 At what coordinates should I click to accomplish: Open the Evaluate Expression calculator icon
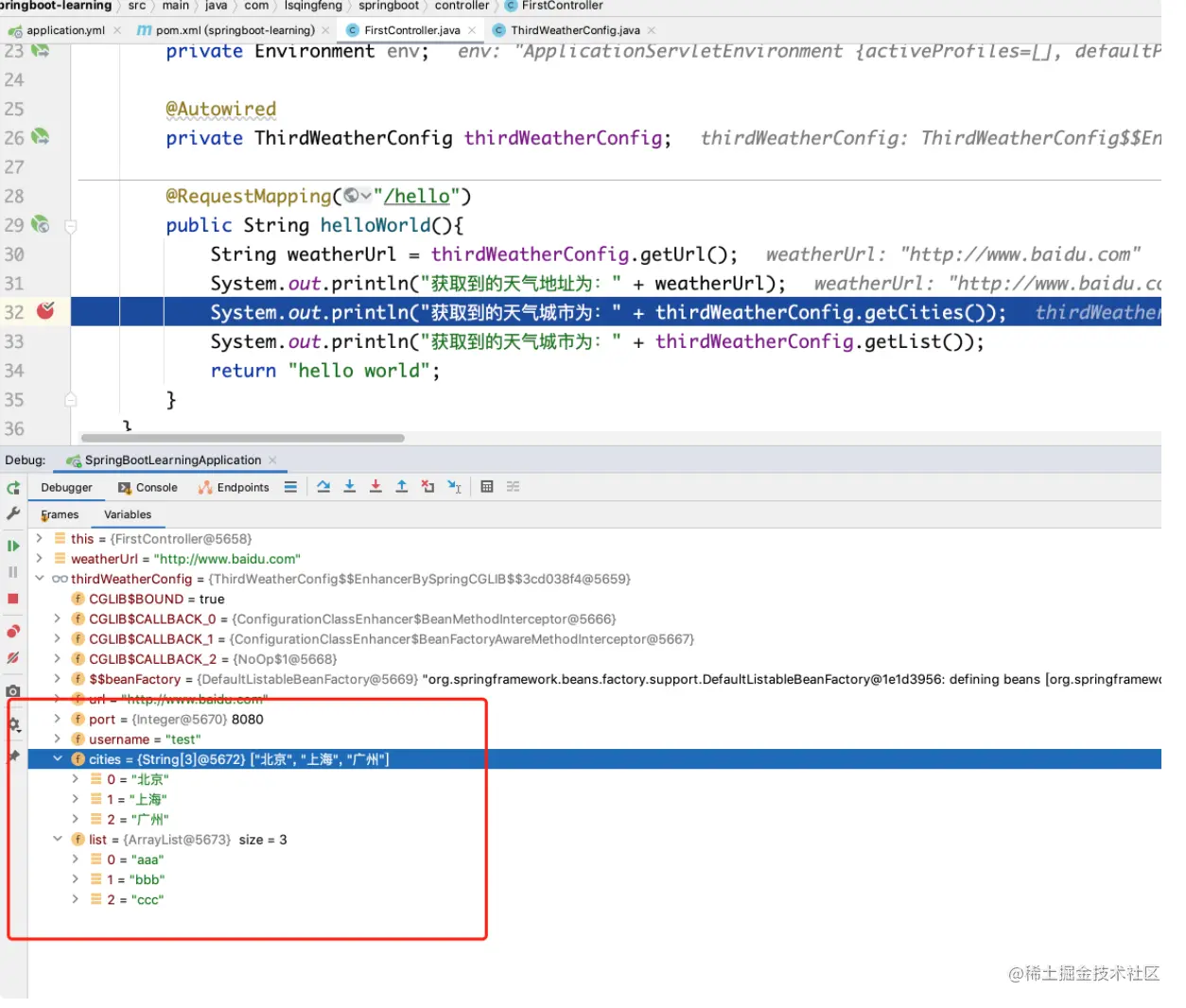pos(487,486)
